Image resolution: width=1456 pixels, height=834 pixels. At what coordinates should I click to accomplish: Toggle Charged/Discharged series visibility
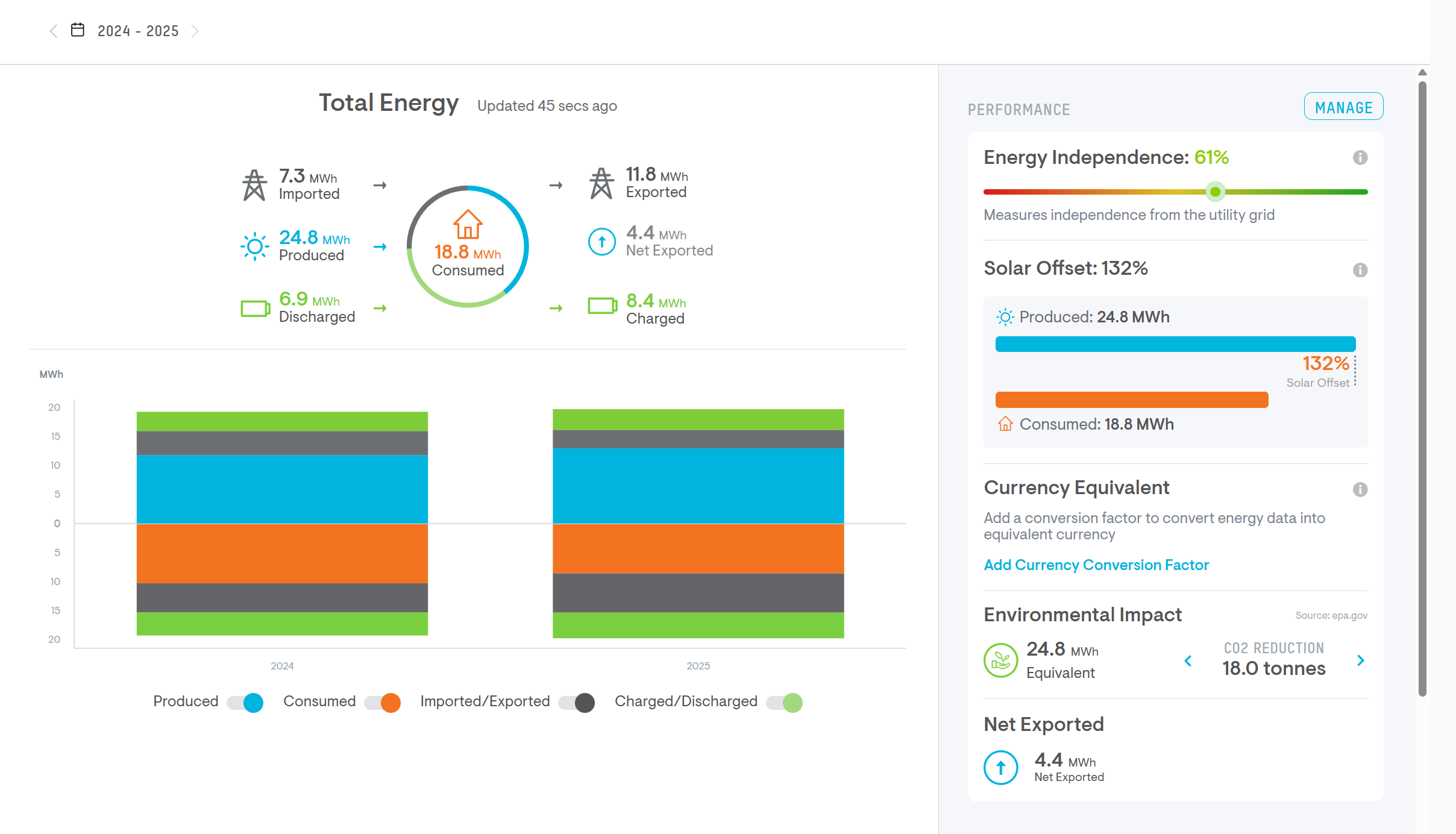785,703
